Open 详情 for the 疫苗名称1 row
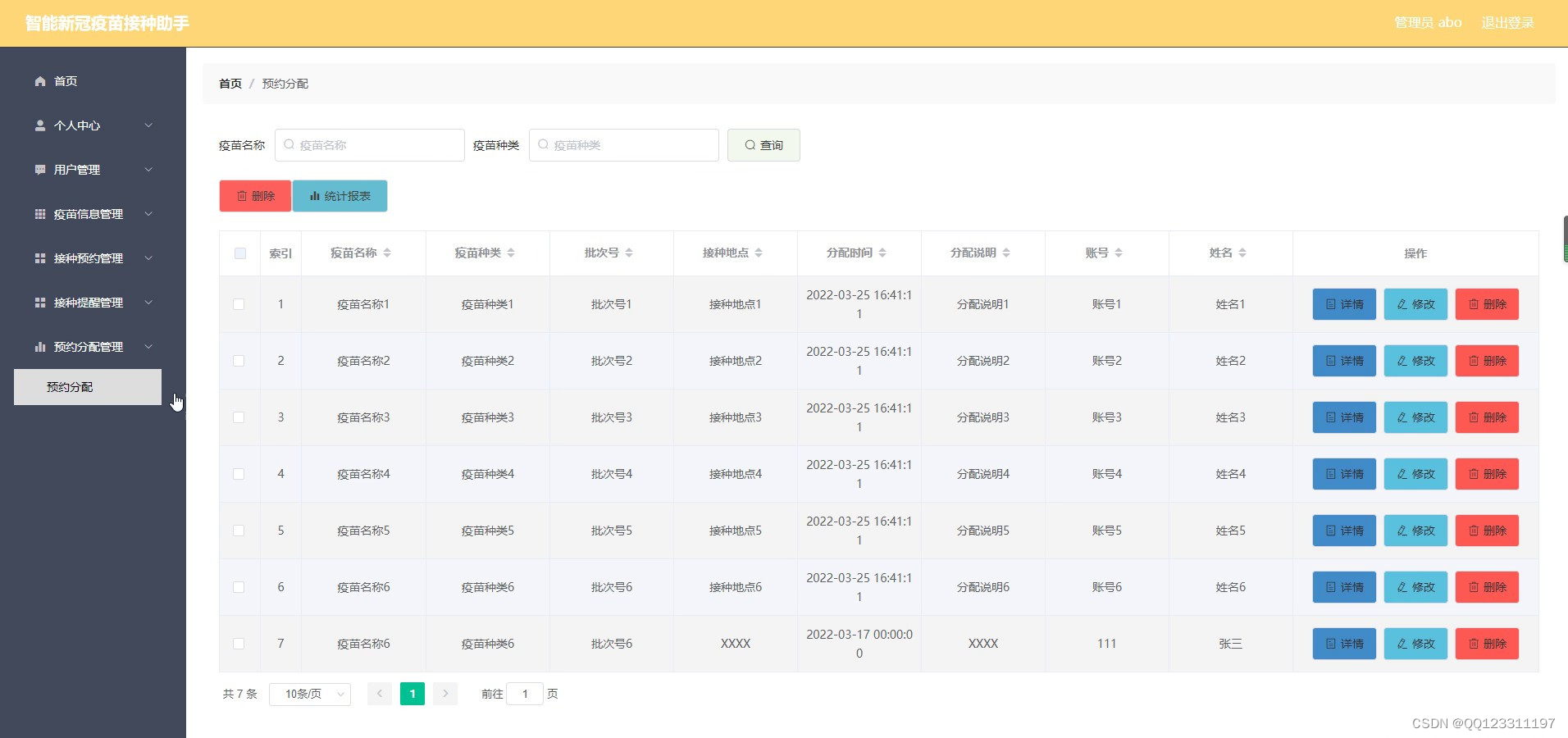Image resolution: width=1568 pixels, height=738 pixels. (1344, 304)
